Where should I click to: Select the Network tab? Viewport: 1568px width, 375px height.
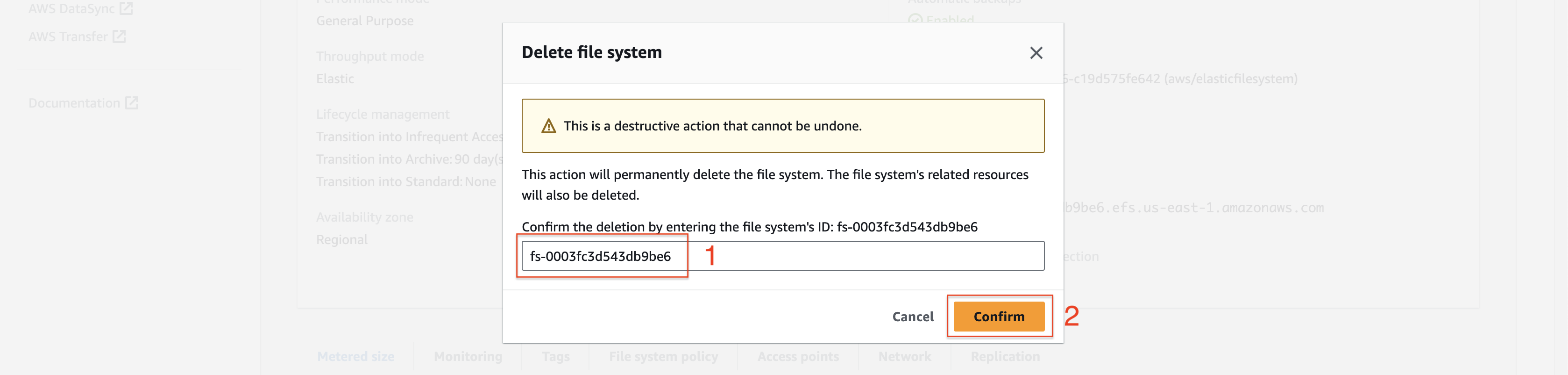905,357
